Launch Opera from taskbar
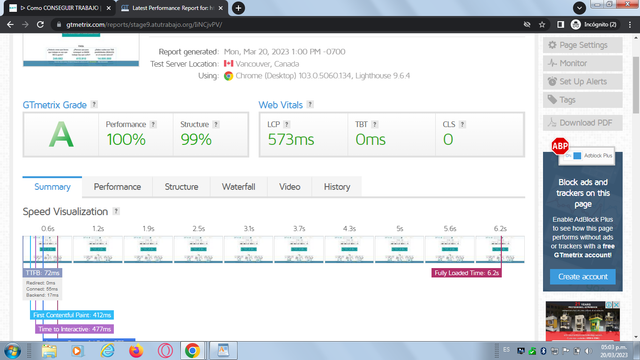The height and width of the screenshot is (360, 640). coord(165,351)
